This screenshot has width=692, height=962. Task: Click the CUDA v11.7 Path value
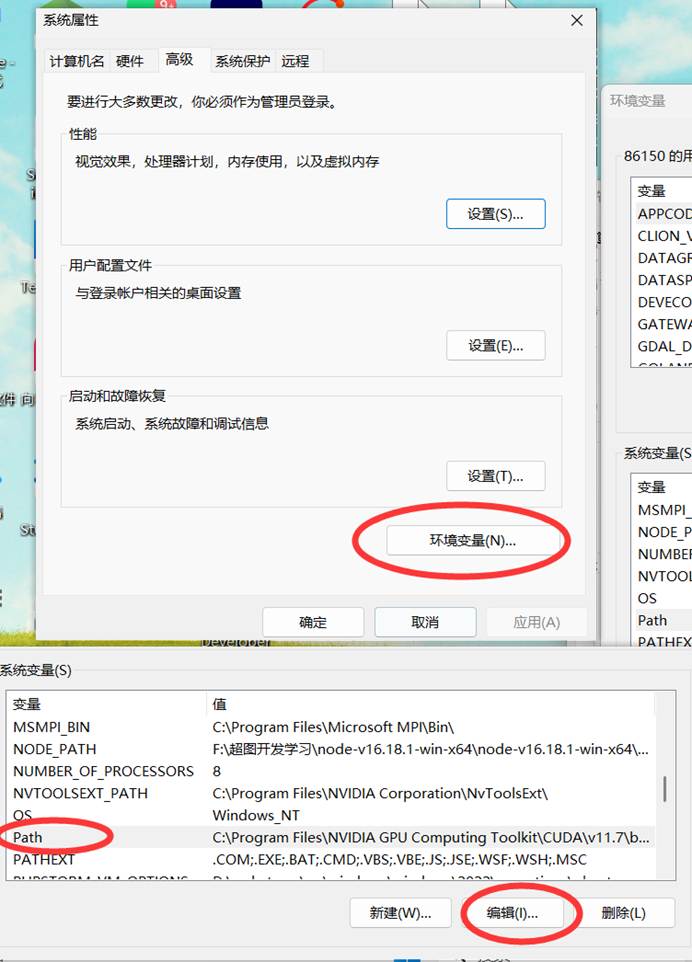pos(431,837)
